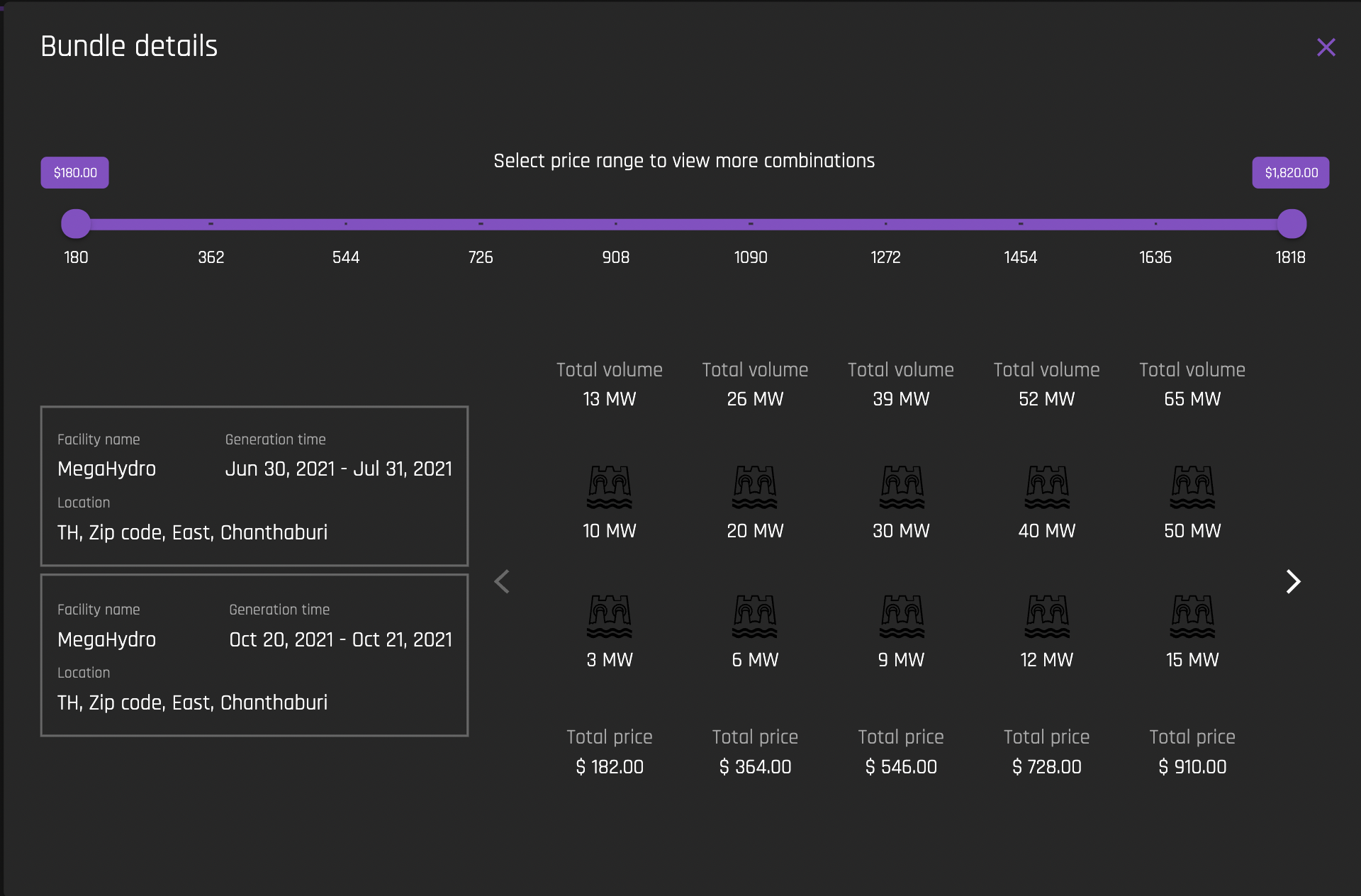Click the 1454 slider tick label
The width and height of the screenshot is (1361, 896).
pyautogui.click(x=1021, y=257)
